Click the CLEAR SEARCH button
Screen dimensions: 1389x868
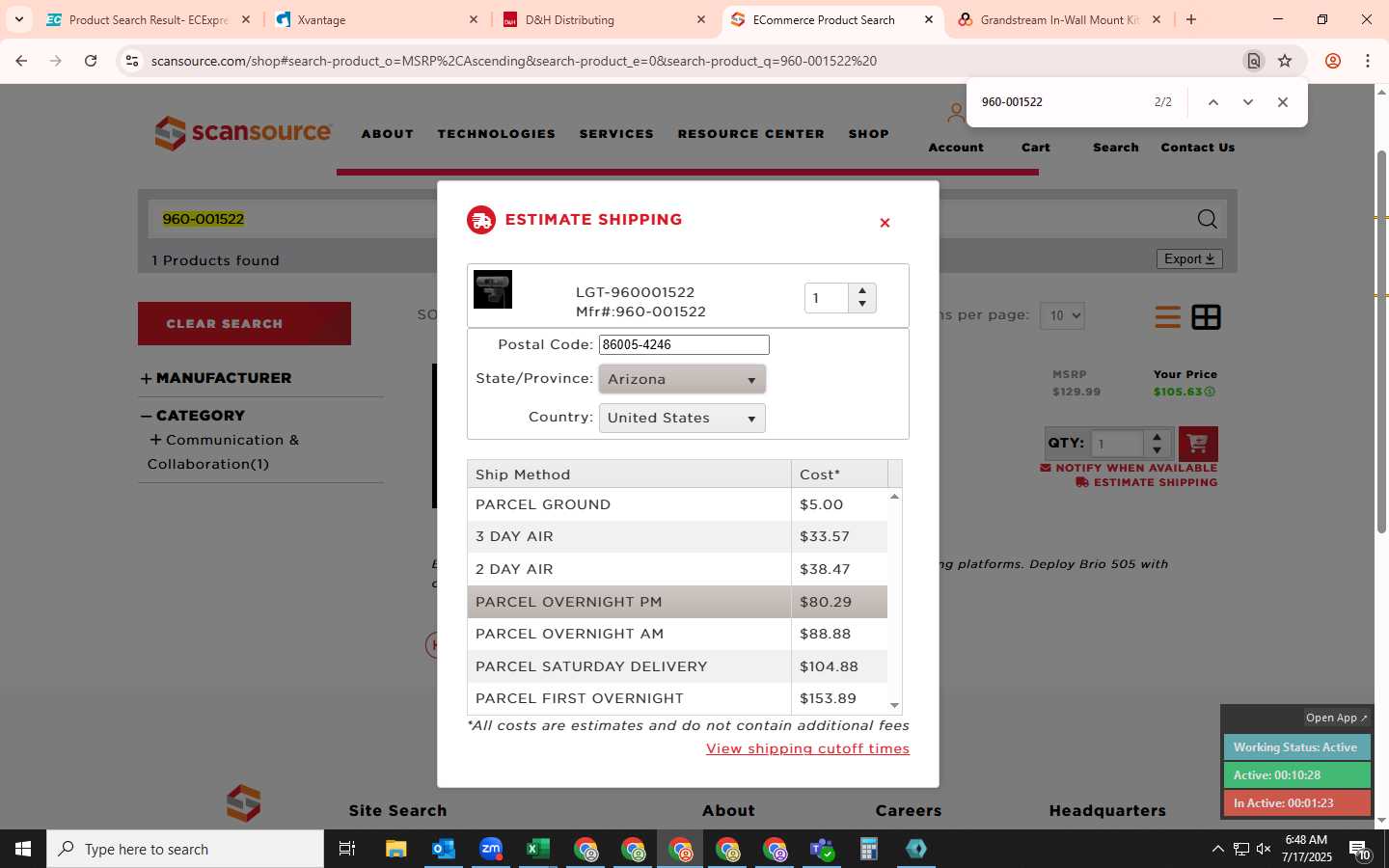click(x=244, y=324)
